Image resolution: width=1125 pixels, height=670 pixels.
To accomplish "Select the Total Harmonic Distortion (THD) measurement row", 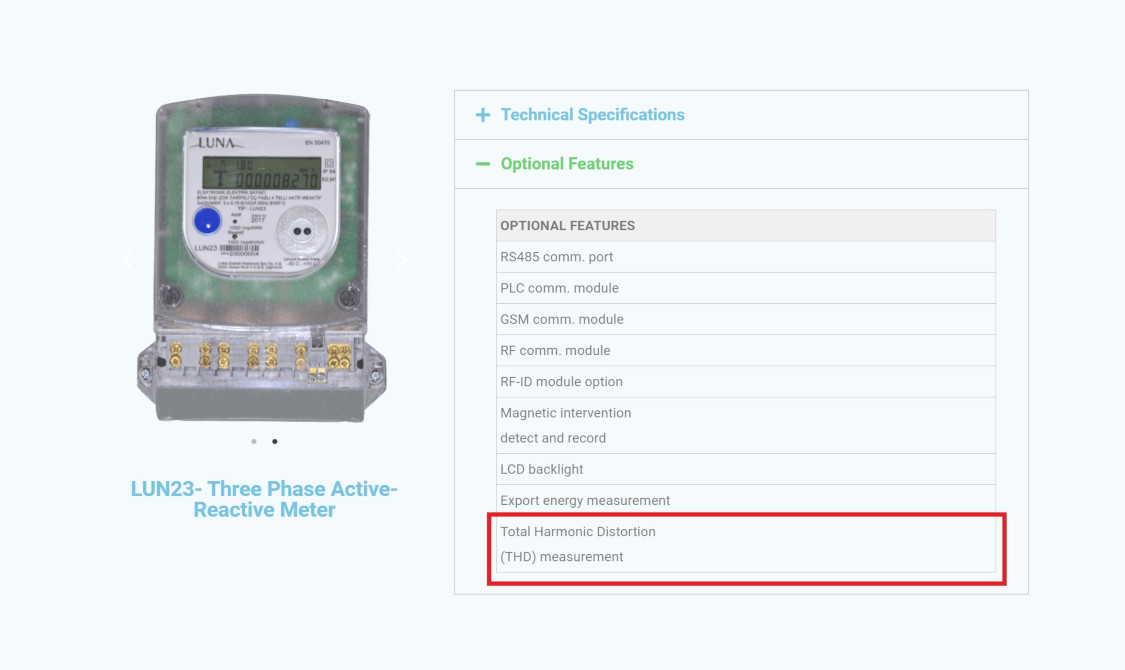I will (745, 544).
